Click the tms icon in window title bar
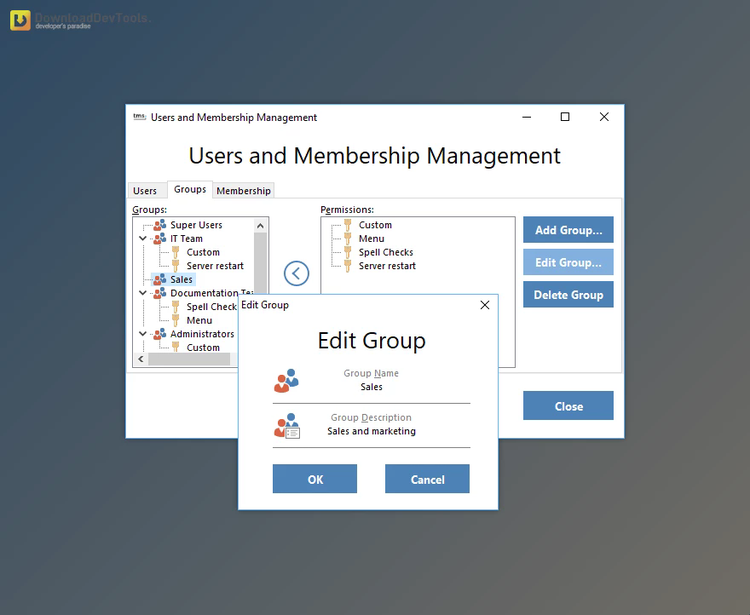Screen dimensions: 750x615 pyautogui.click(x=139, y=117)
